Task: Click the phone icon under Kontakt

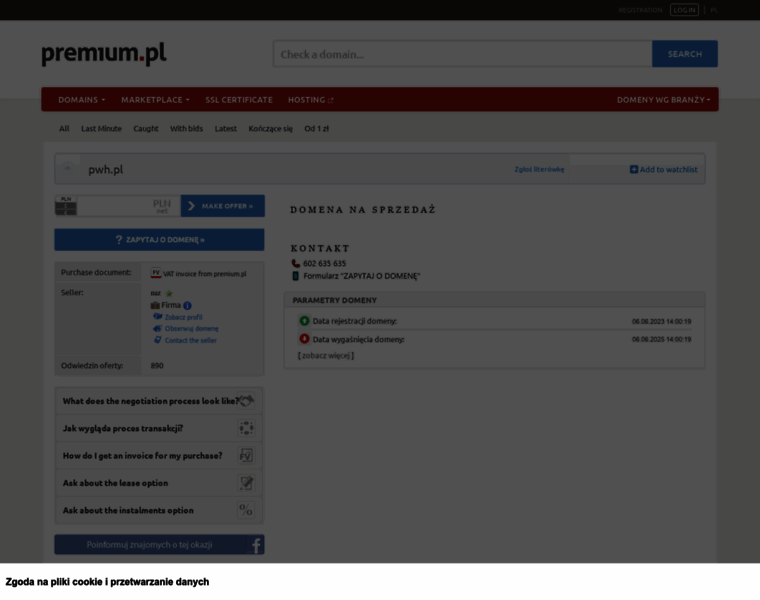Action: (296, 263)
